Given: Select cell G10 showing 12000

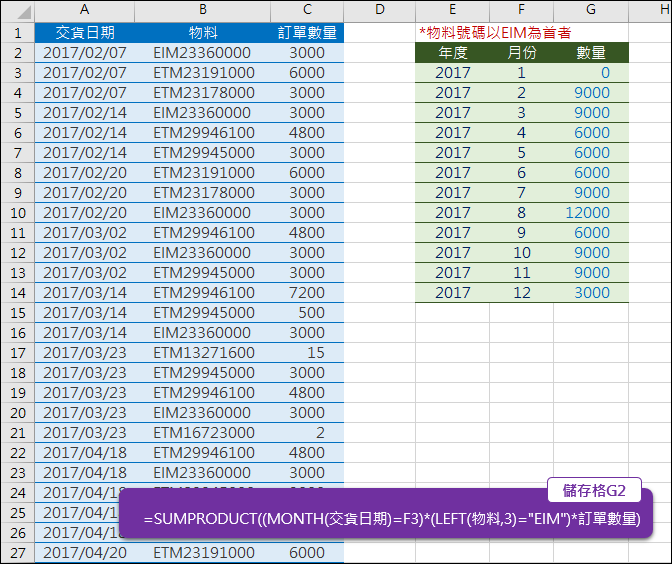Looking at the screenshot, I should (591, 213).
